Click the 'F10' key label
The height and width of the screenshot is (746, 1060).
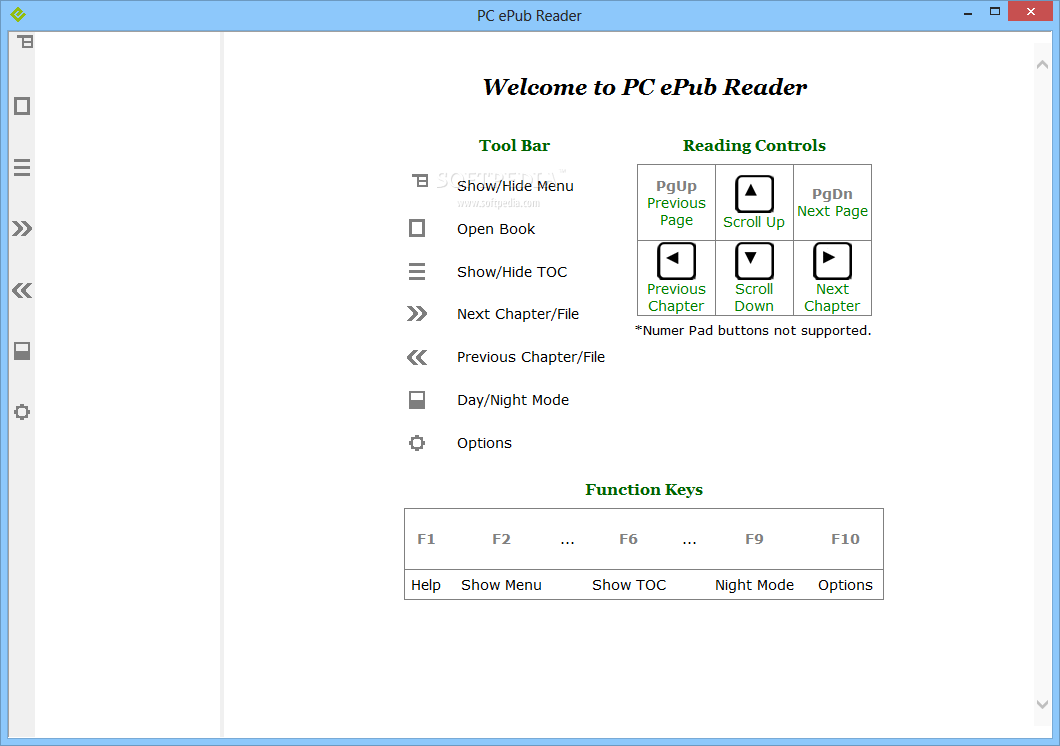point(845,539)
